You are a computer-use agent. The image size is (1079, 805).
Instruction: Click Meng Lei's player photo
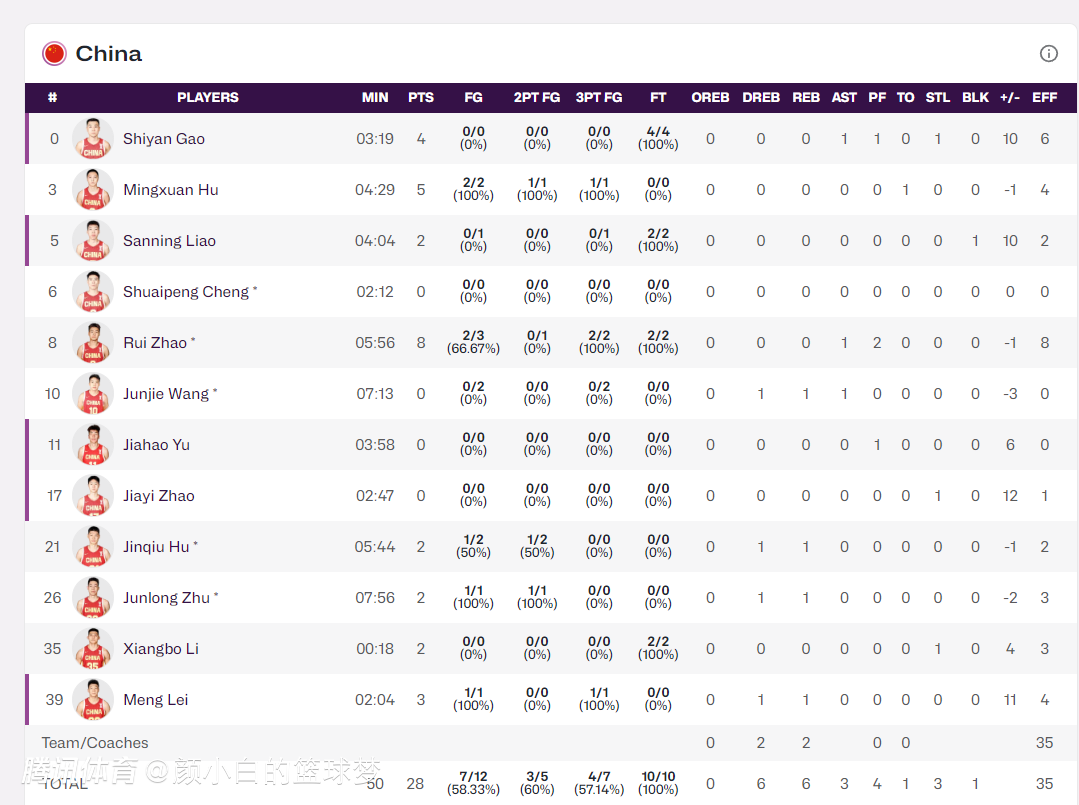pos(93,700)
